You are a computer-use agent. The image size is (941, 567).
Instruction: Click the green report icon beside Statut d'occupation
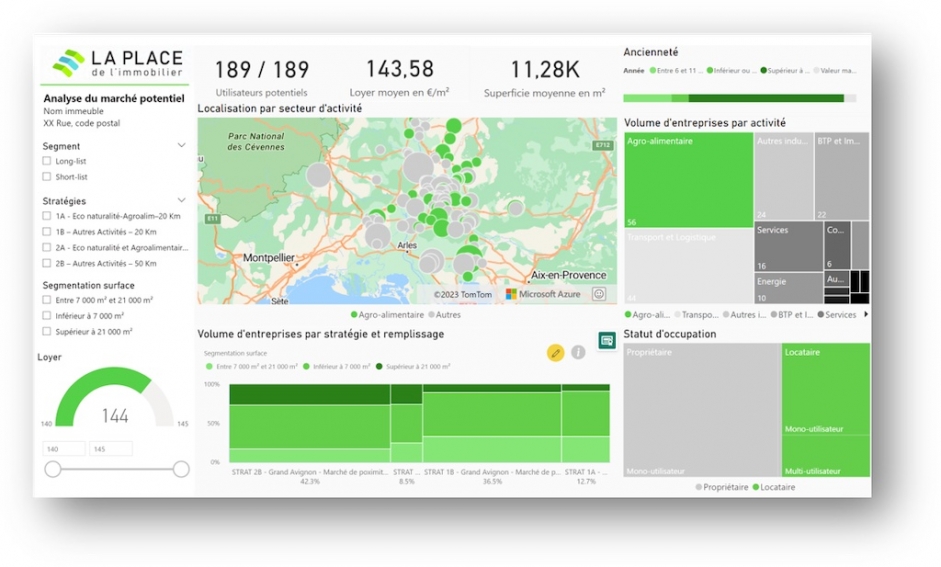click(x=606, y=341)
